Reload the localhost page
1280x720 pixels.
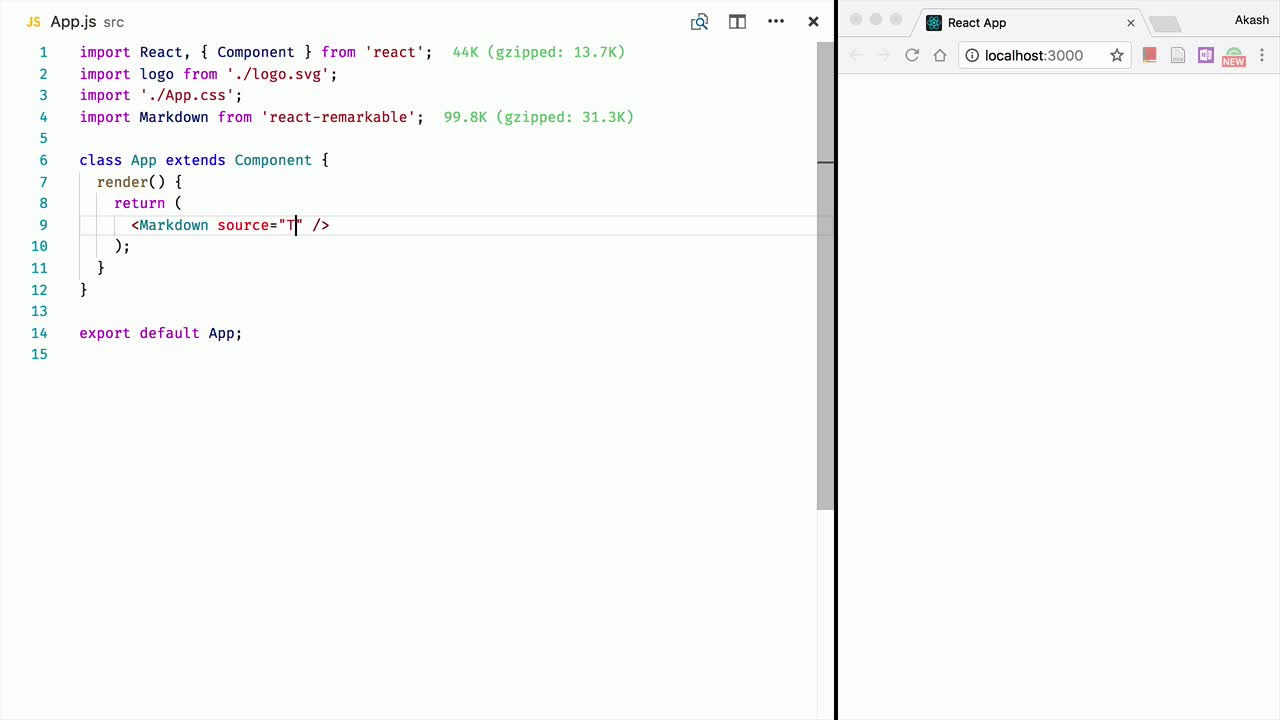[x=912, y=55]
